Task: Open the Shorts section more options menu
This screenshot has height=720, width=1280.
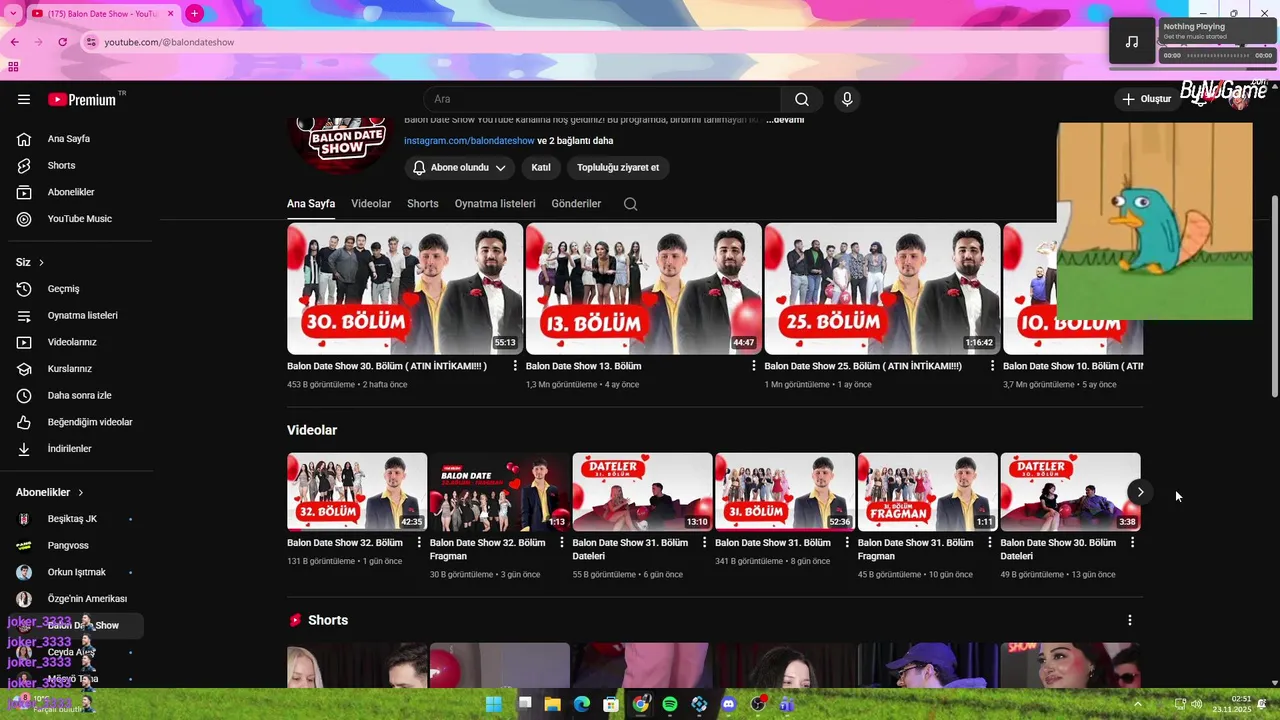Action: click(x=1130, y=620)
